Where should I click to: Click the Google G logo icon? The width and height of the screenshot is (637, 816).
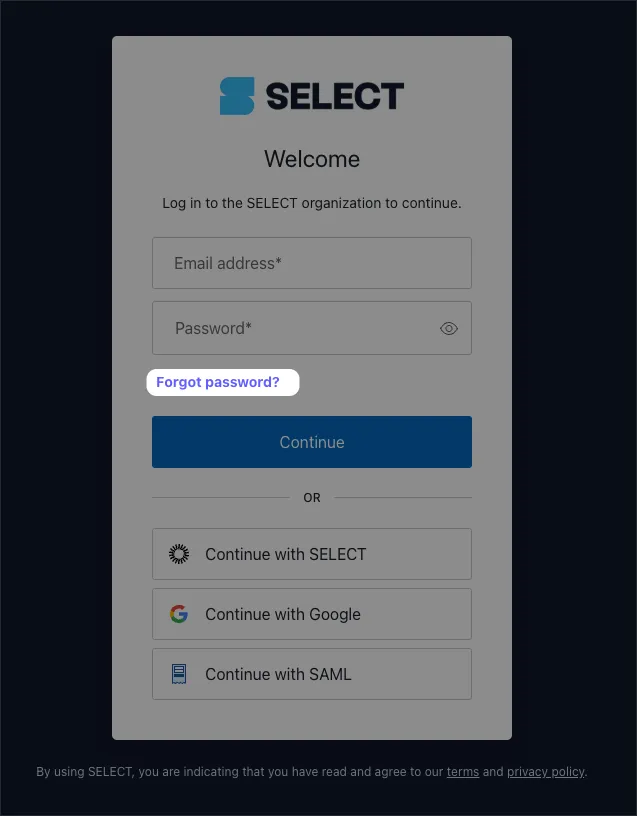point(179,614)
